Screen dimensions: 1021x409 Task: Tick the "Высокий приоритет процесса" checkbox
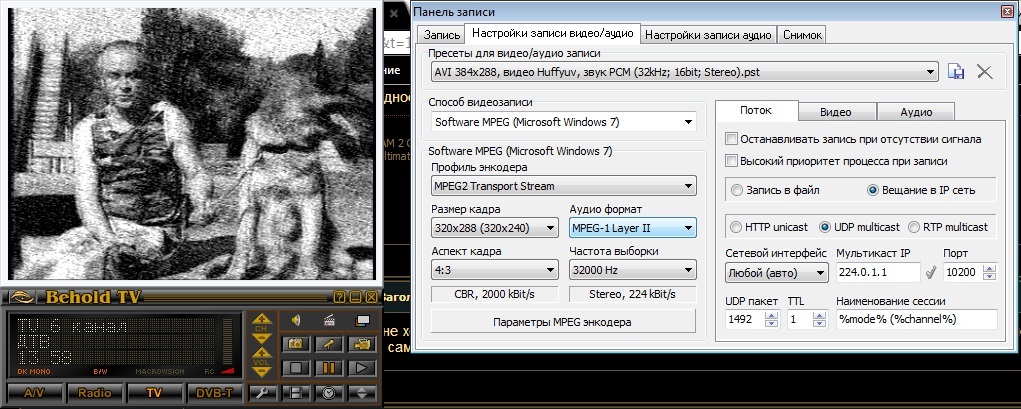[732, 161]
